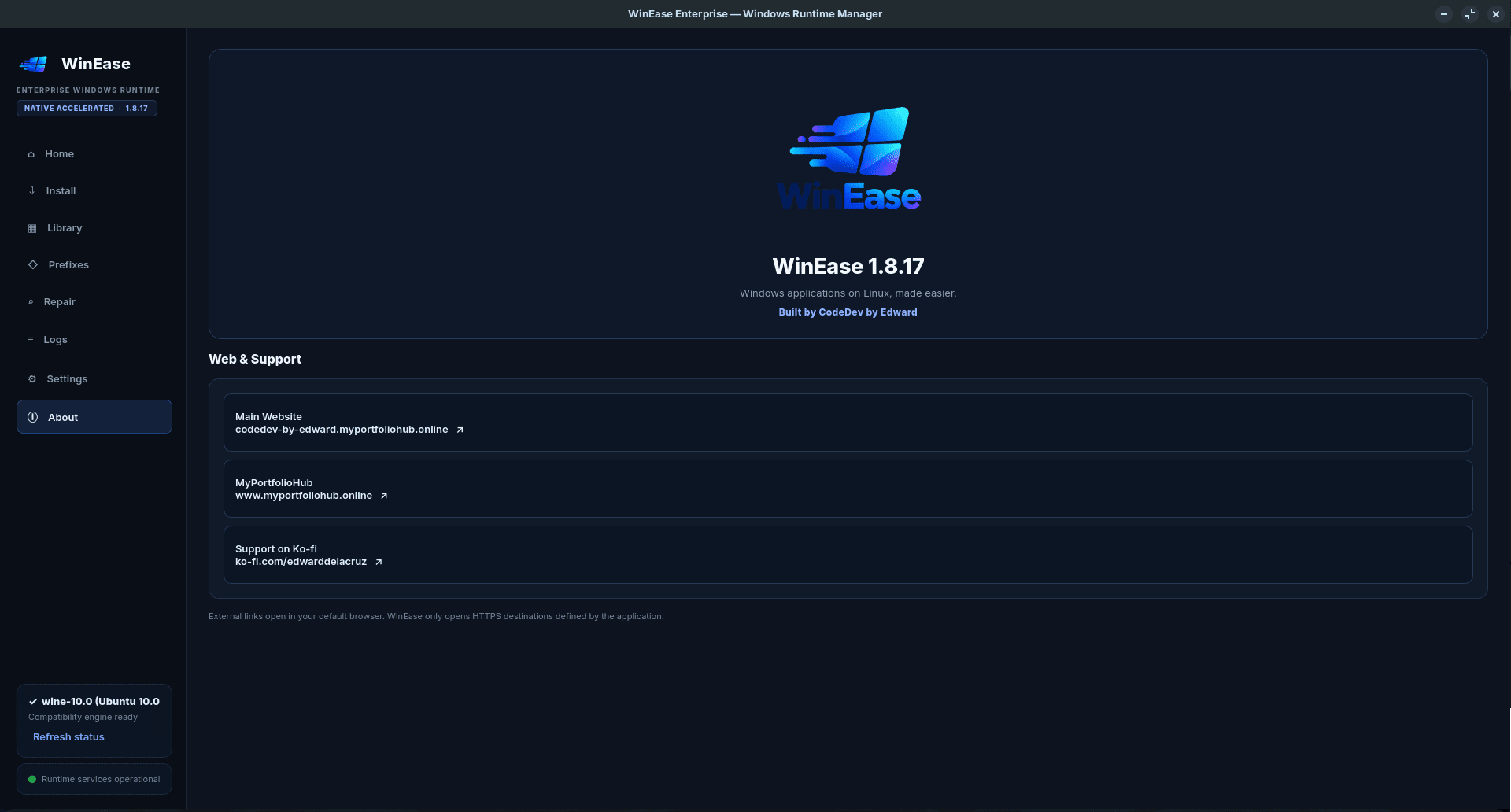Minimize the WinEase Enterprise window

tap(1444, 14)
